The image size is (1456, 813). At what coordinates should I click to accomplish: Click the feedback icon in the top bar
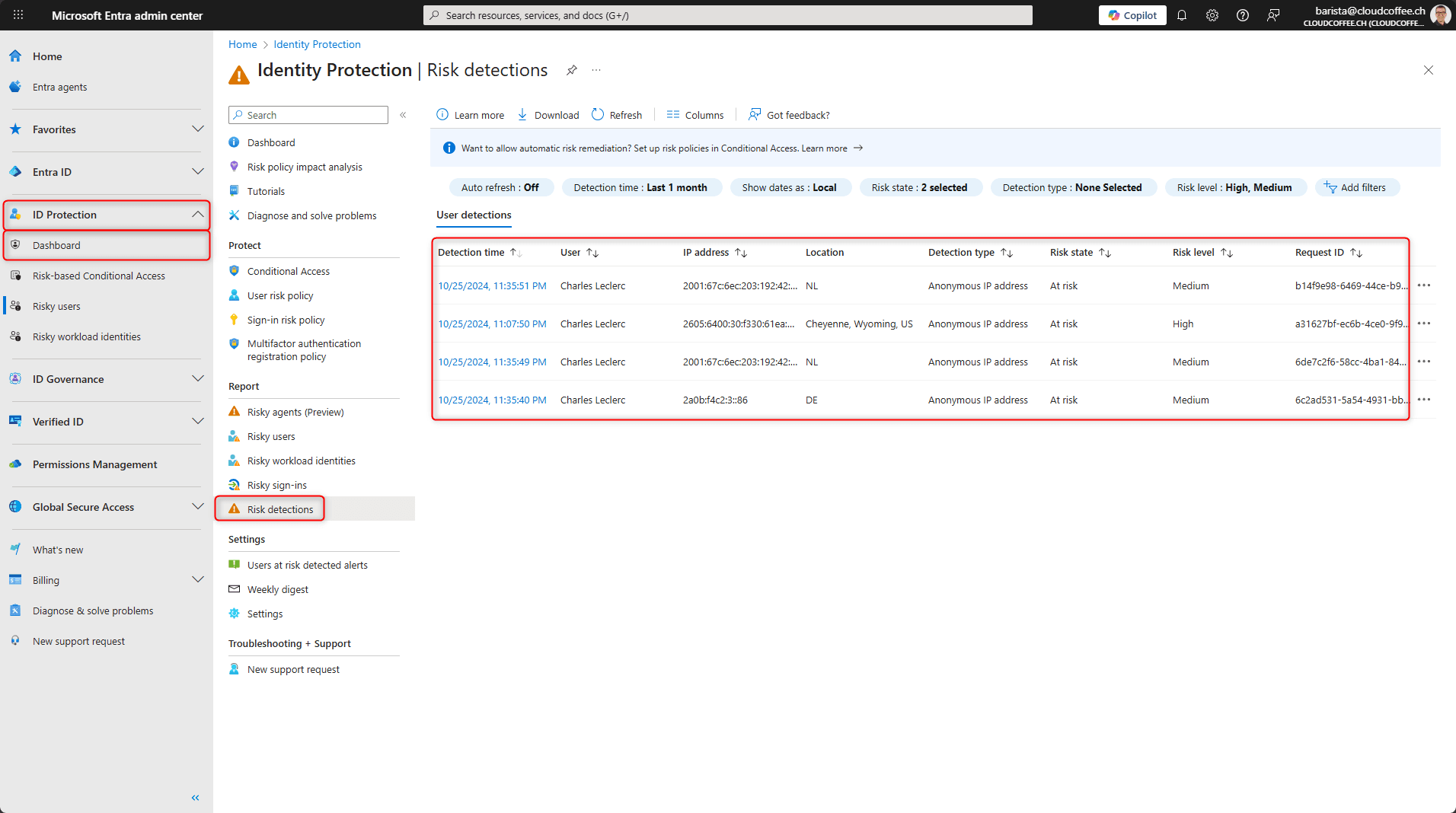click(x=1273, y=14)
